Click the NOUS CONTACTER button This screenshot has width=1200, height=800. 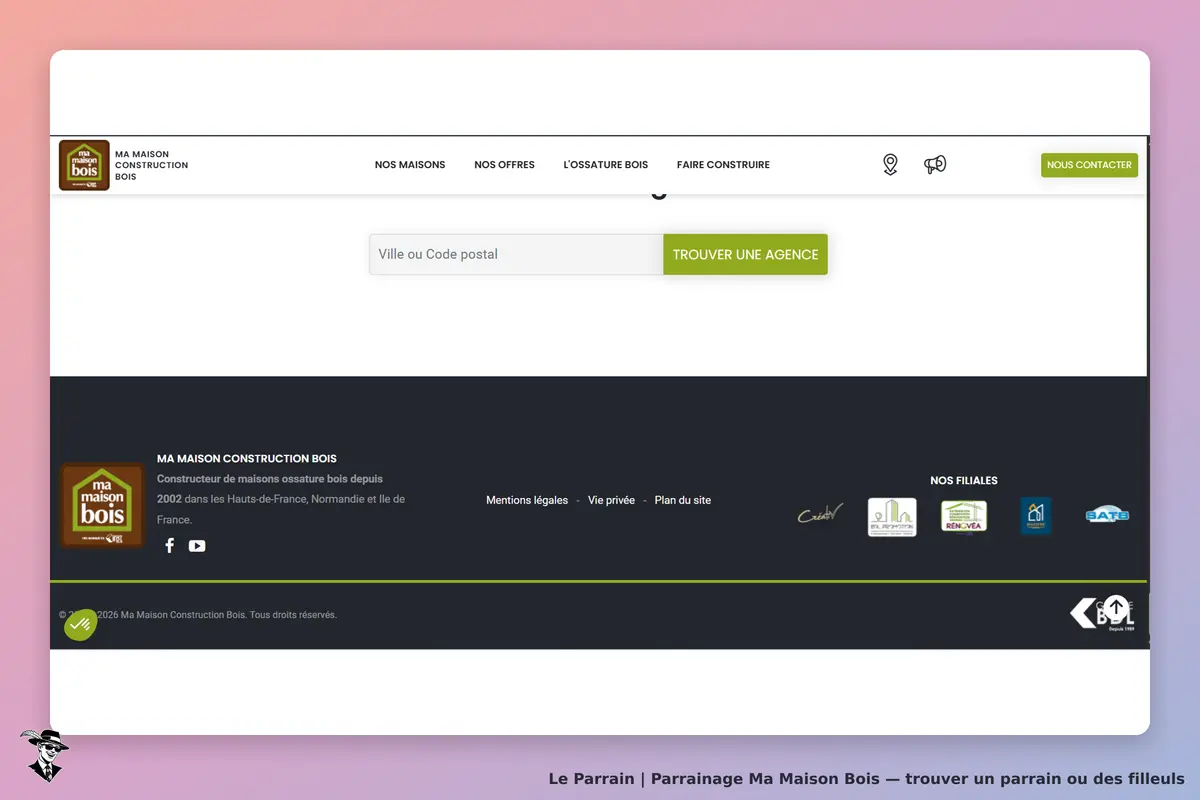tap(1089, 165)
